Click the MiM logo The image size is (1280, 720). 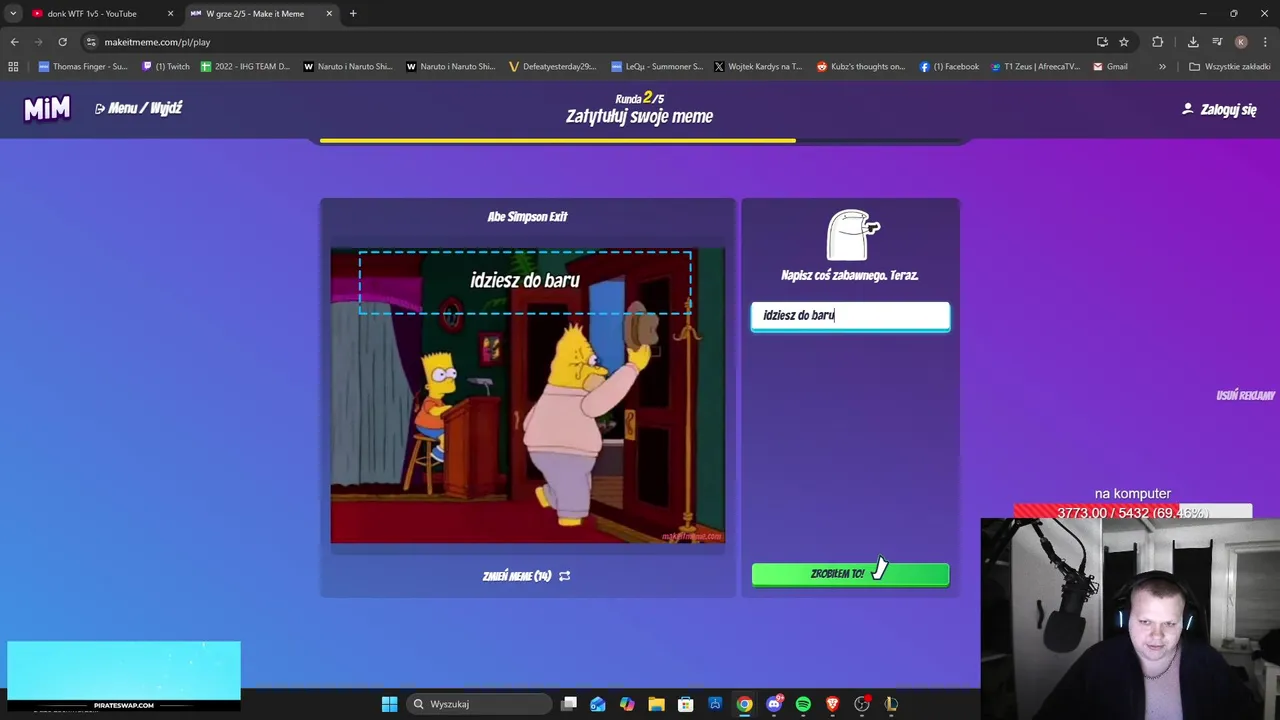point(47,108)
